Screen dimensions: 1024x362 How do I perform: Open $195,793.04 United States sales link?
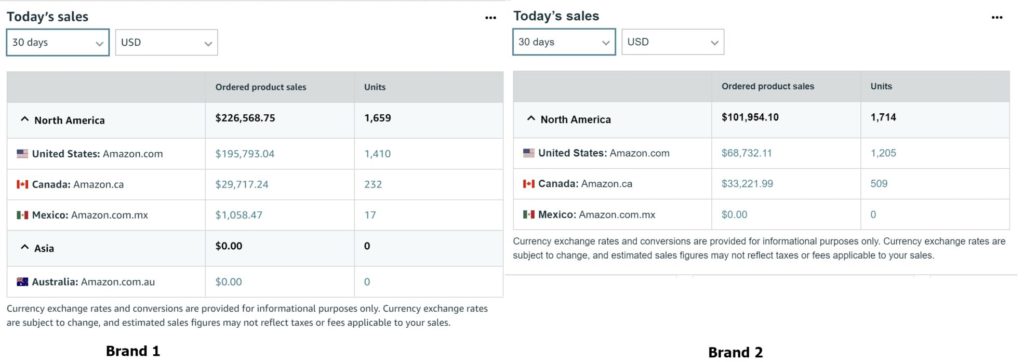coord(245,154)
